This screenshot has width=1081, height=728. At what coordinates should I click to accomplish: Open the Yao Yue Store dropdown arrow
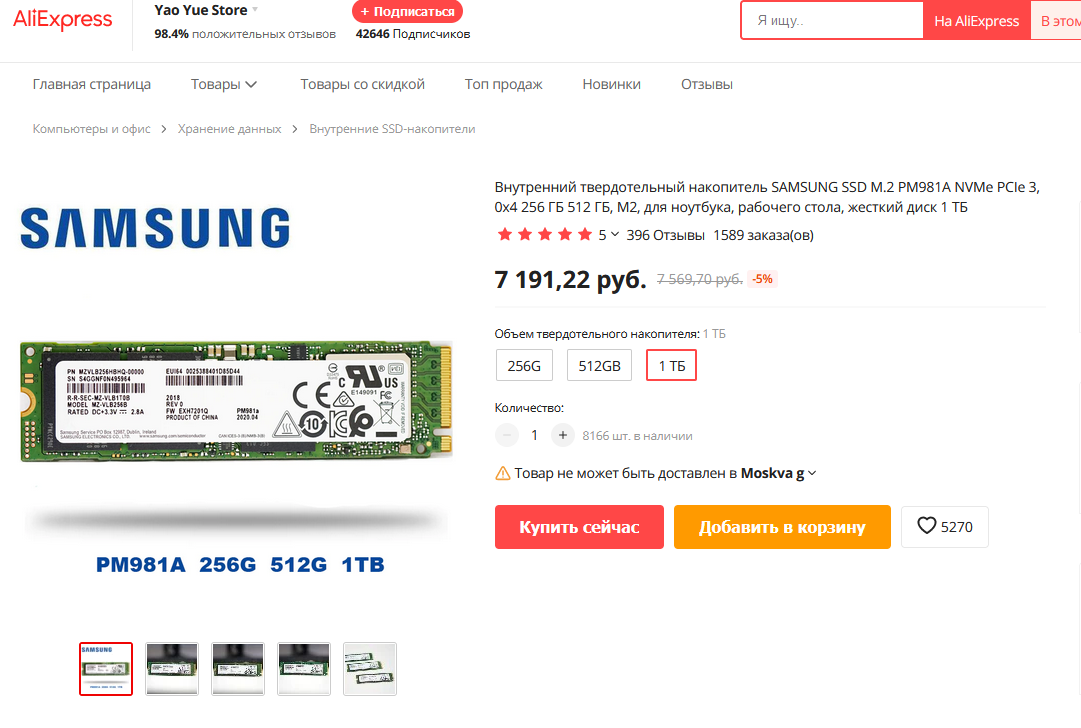tap(255, 10)
